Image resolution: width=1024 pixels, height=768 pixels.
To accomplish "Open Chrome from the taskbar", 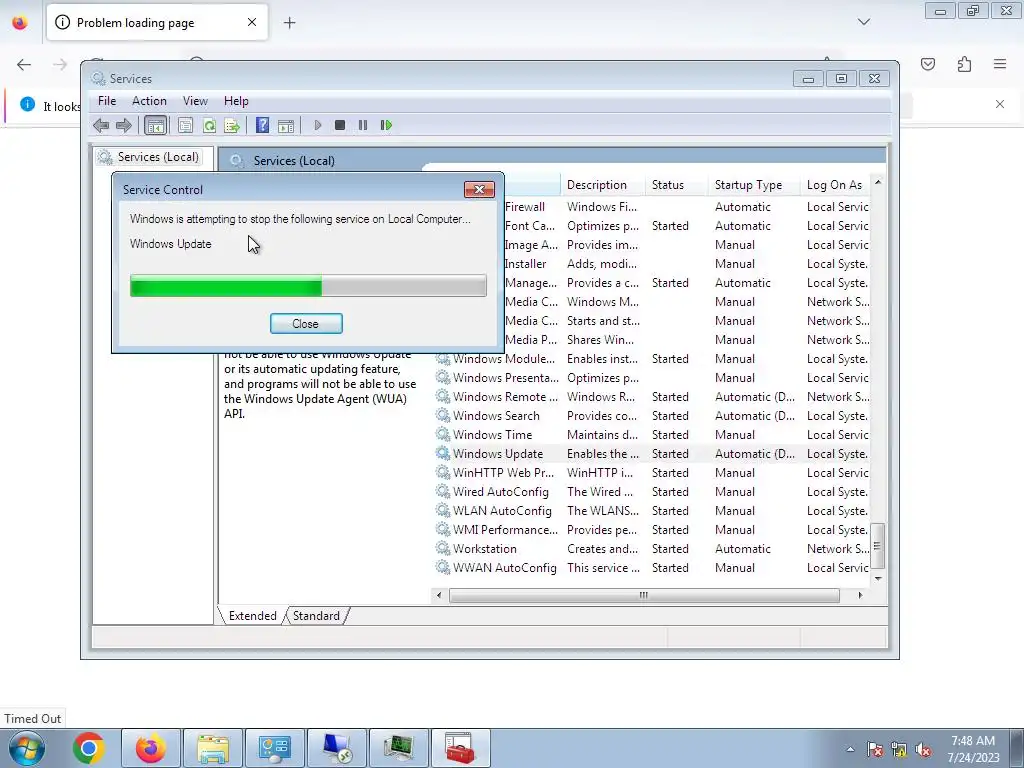I will pos(89,748).
